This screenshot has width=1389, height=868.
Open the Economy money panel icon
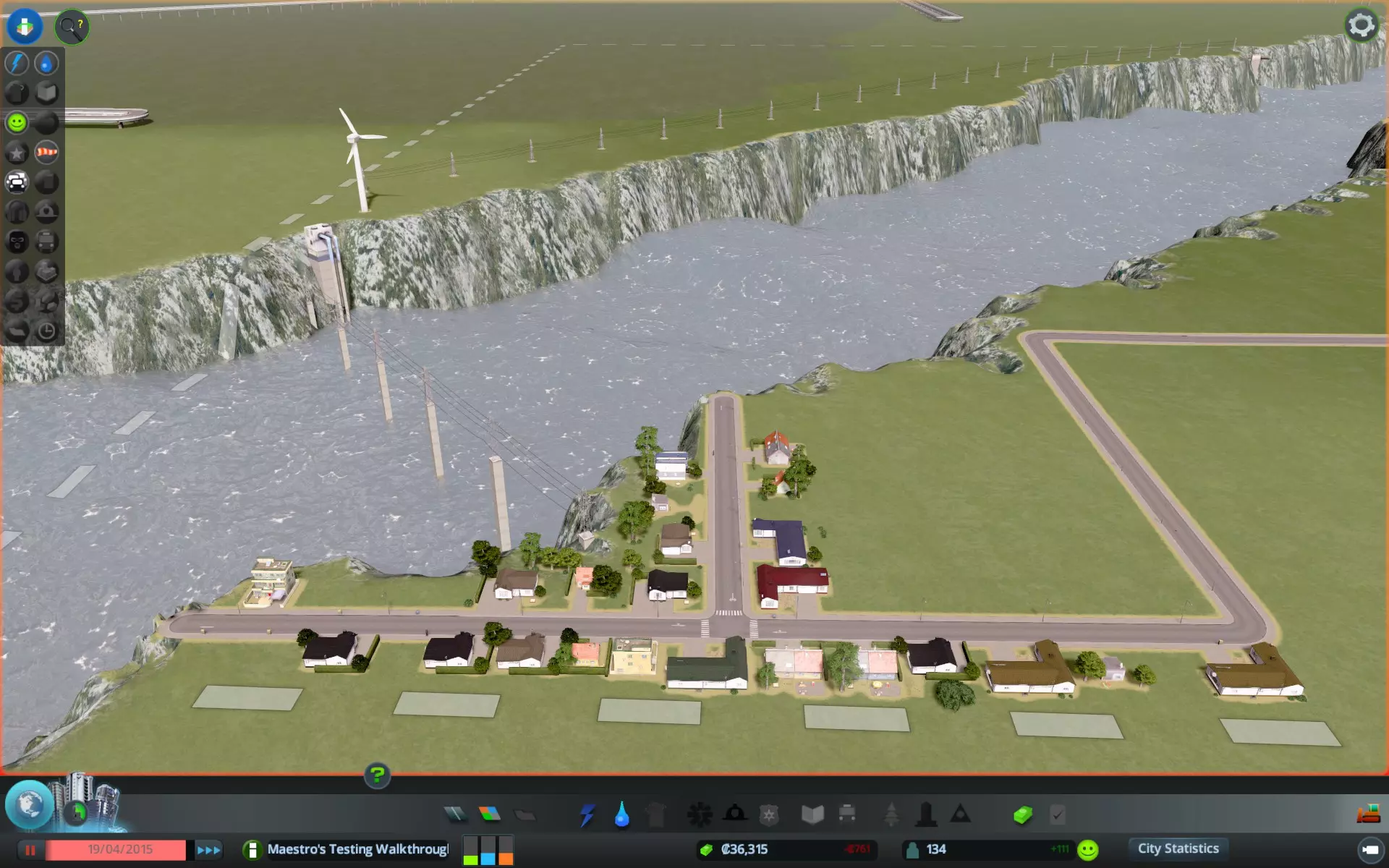pyautogui.click(x=1022, y=815)
